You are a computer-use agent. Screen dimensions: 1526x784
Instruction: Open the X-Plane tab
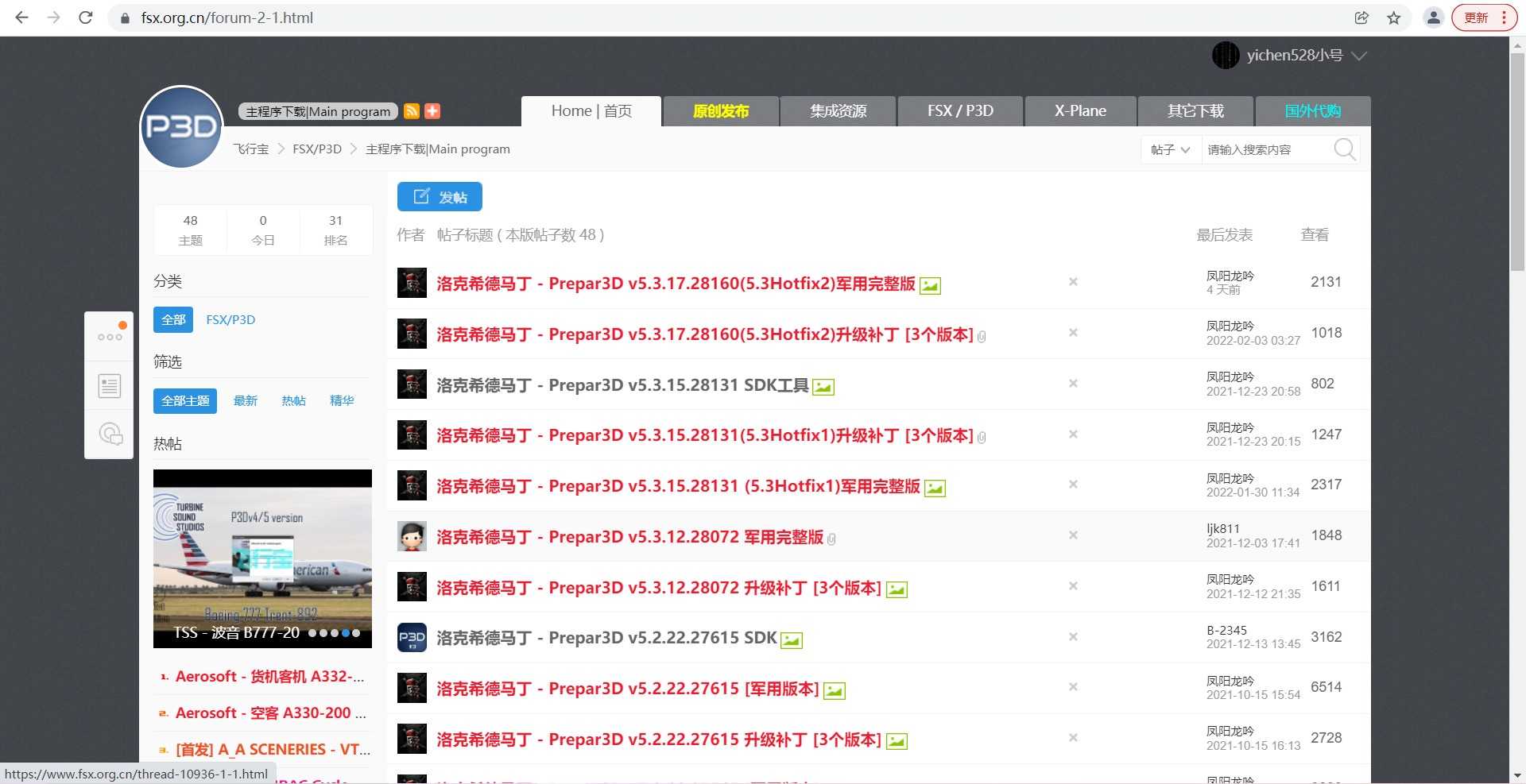point(1080,111)
